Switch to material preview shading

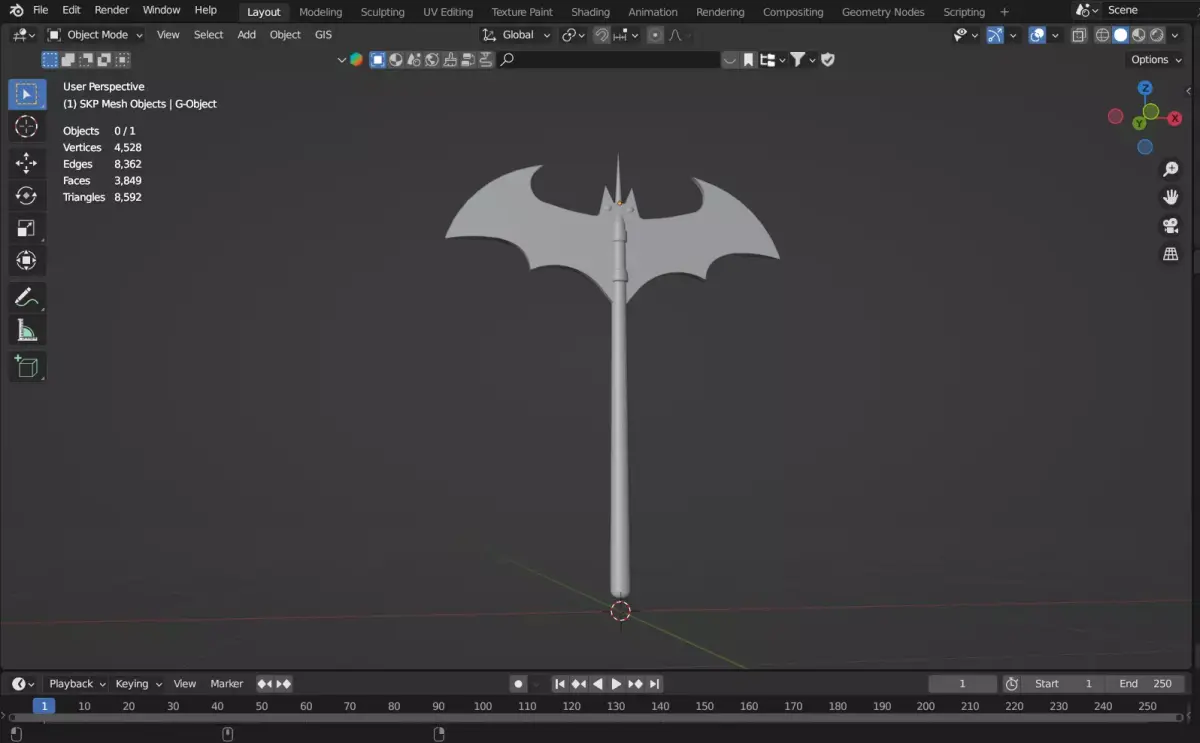click(1138, 35)
